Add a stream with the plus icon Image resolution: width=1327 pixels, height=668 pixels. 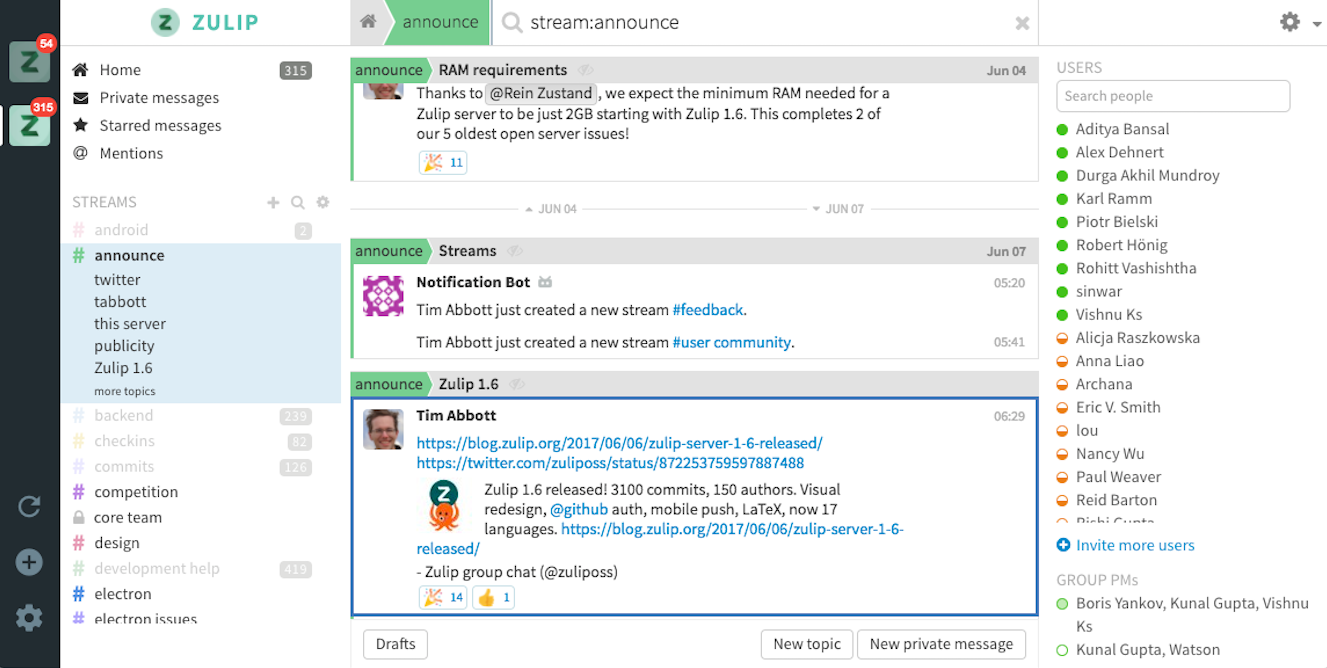click(273, 202)
